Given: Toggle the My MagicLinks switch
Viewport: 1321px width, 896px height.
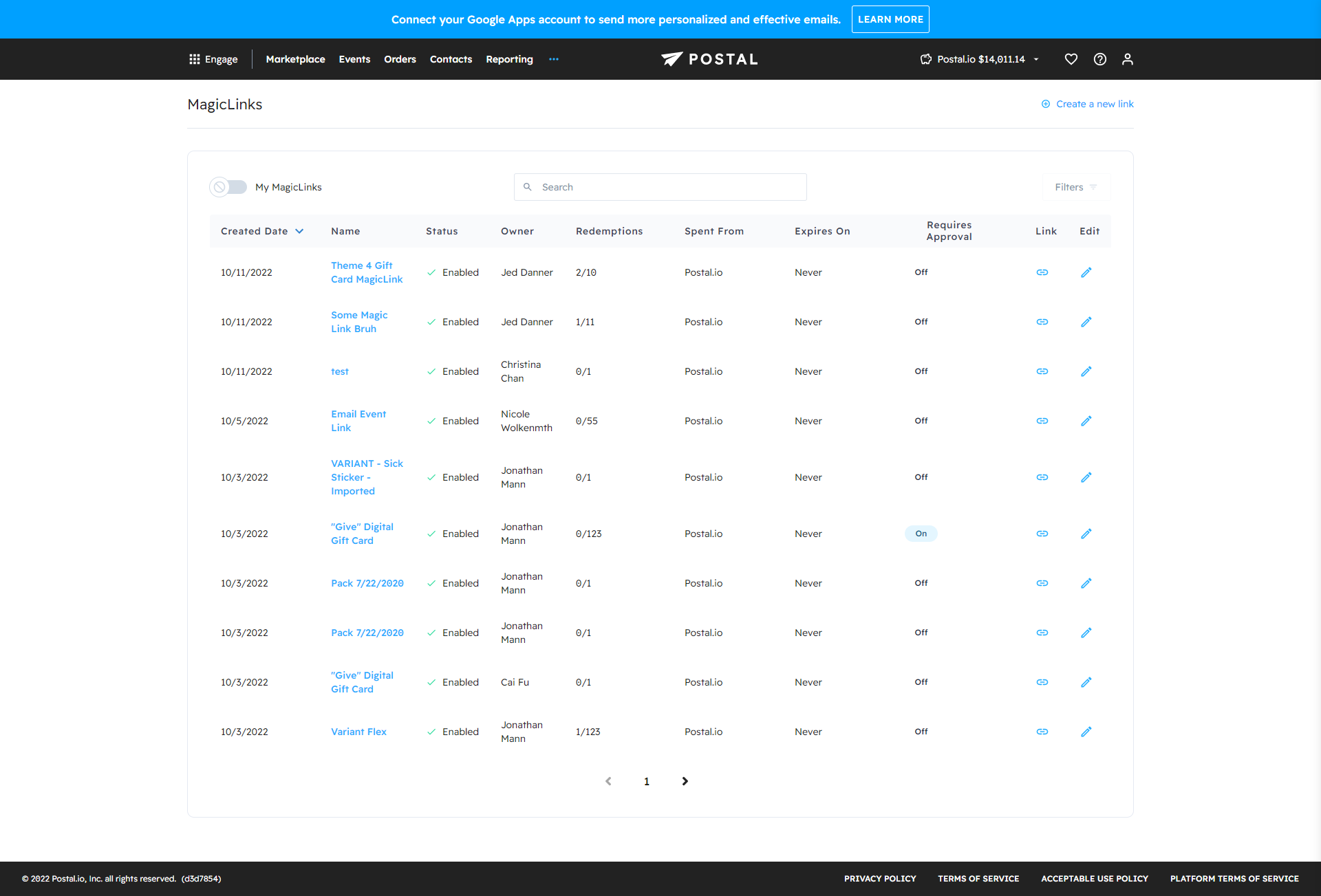Looking at the screenshot, I should [228, 187].
